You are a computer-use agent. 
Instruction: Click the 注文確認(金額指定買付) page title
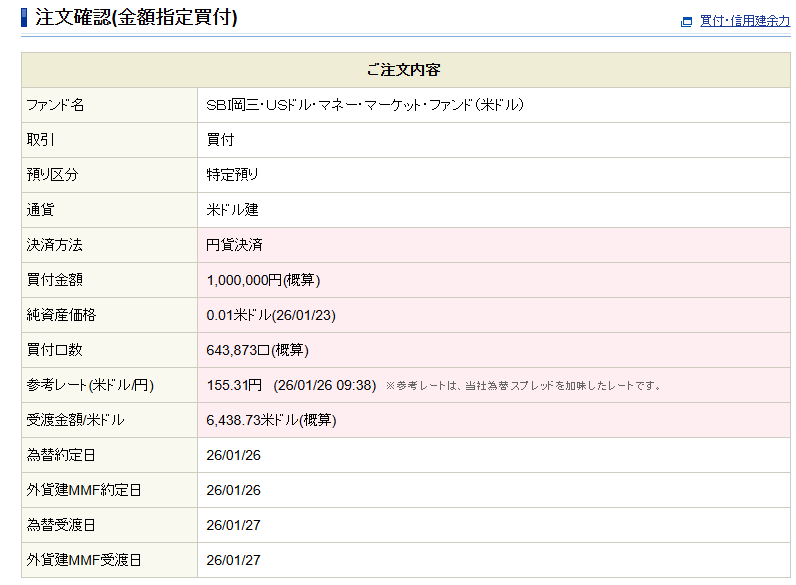click(x=136, y=18)
